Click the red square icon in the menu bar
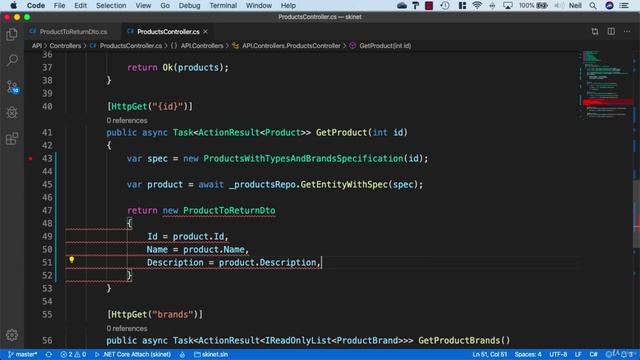Image resolution: width=640 pixels, height=360 pixels. click(x=429, y=5)
